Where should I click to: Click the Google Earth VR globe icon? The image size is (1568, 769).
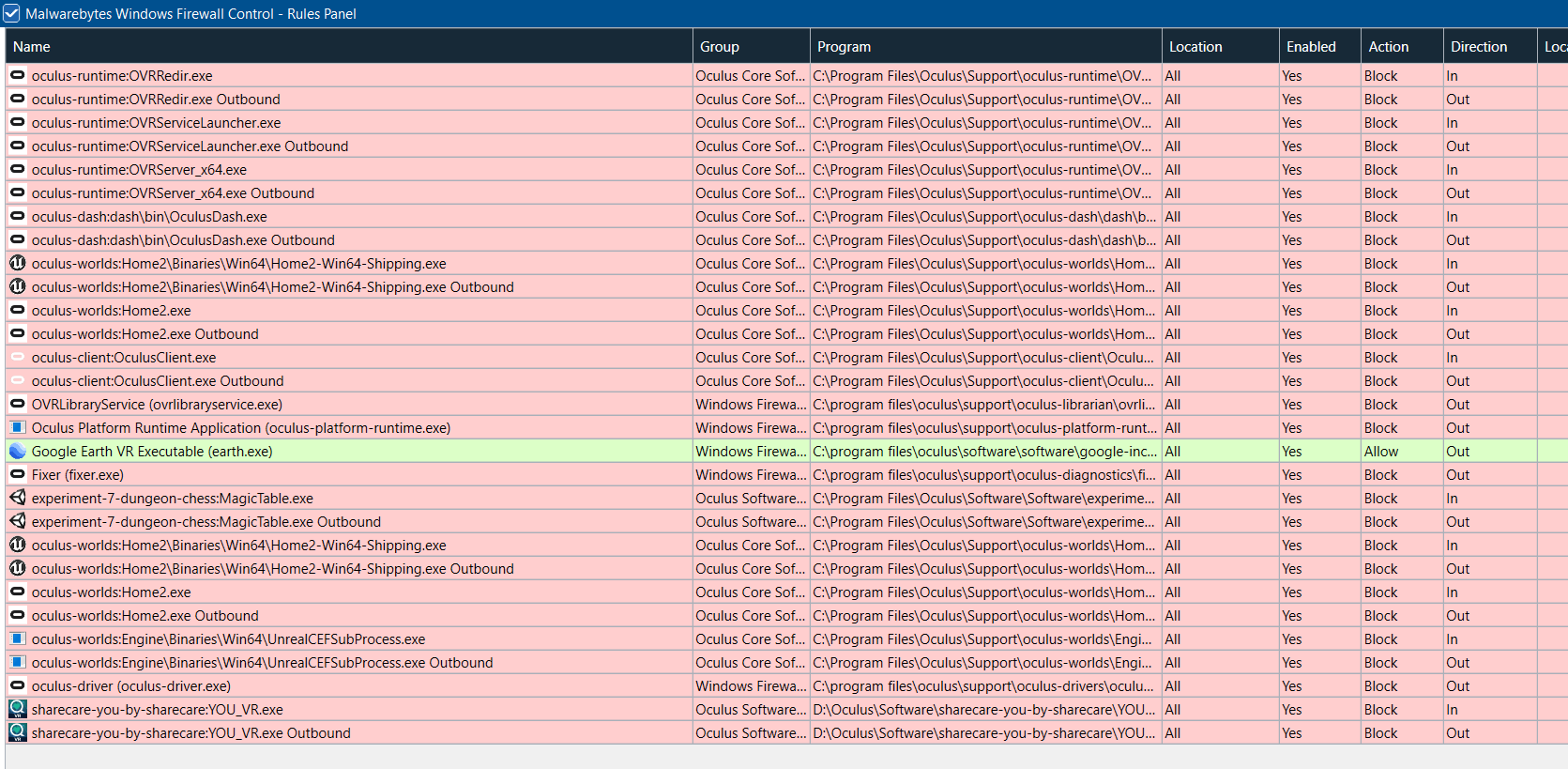(x=17, y=451)
